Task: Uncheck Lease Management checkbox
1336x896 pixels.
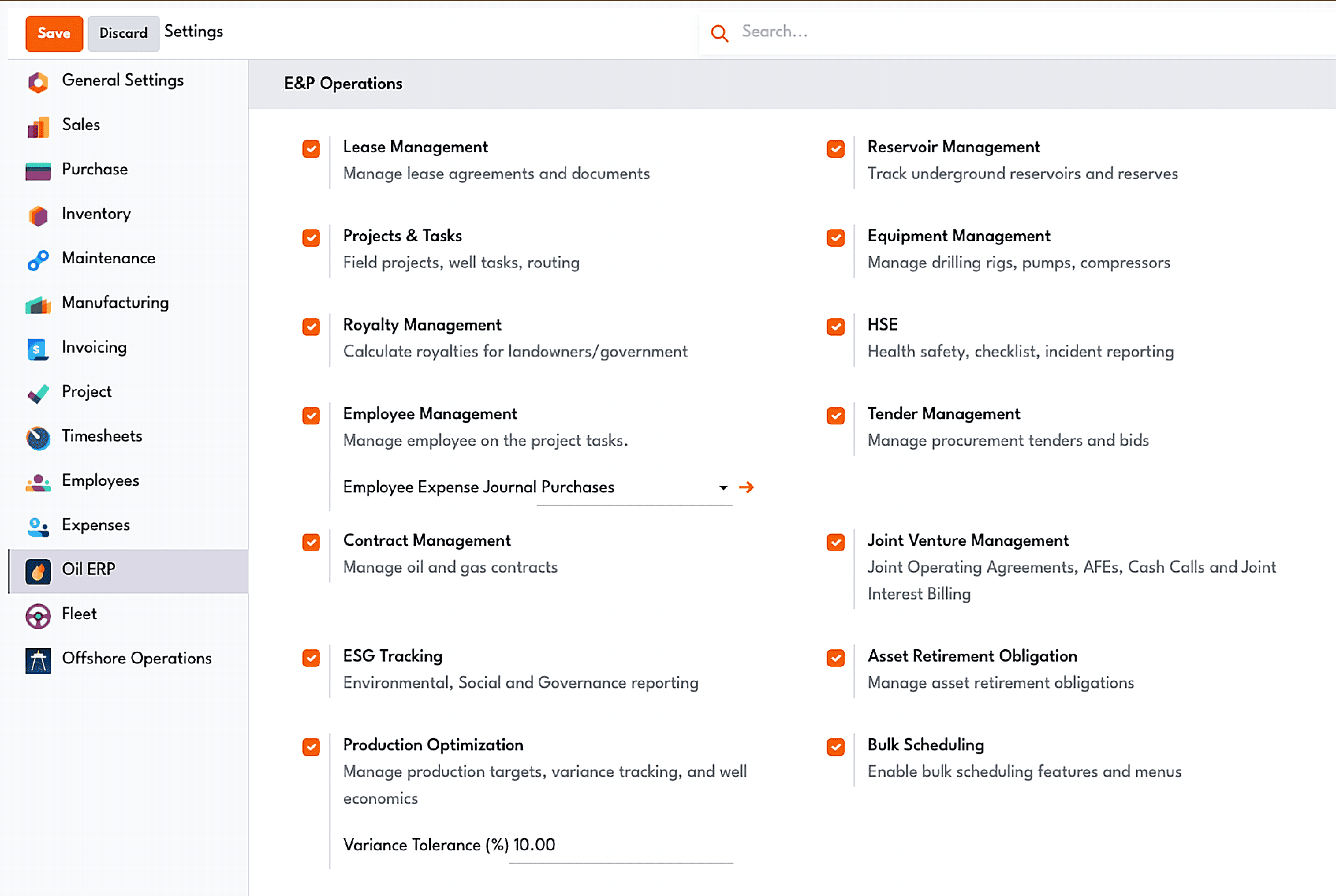Action: 311,149
